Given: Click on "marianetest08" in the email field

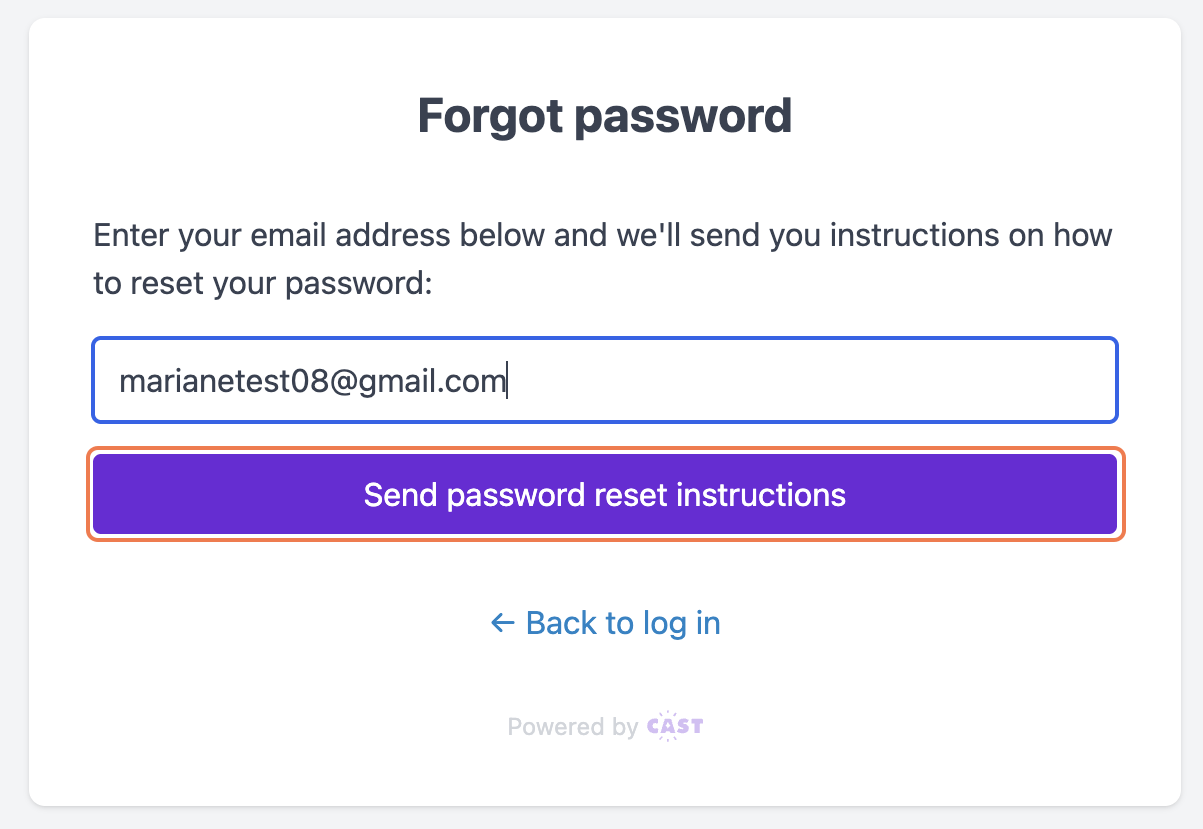Looking at the screenshot, I should [x=217, y=381].
